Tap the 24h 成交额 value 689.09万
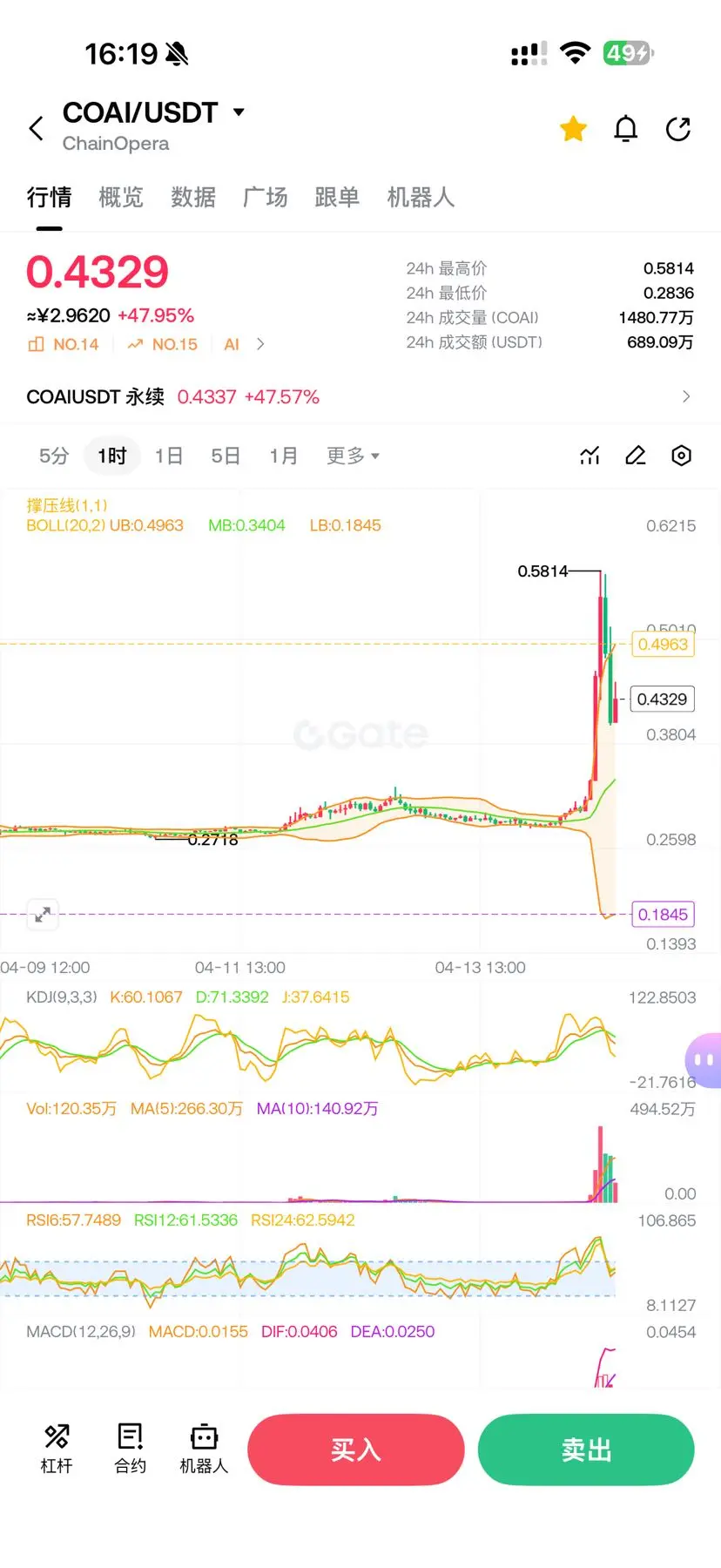This screenshot has width=721, height=1568. point(661,342)
